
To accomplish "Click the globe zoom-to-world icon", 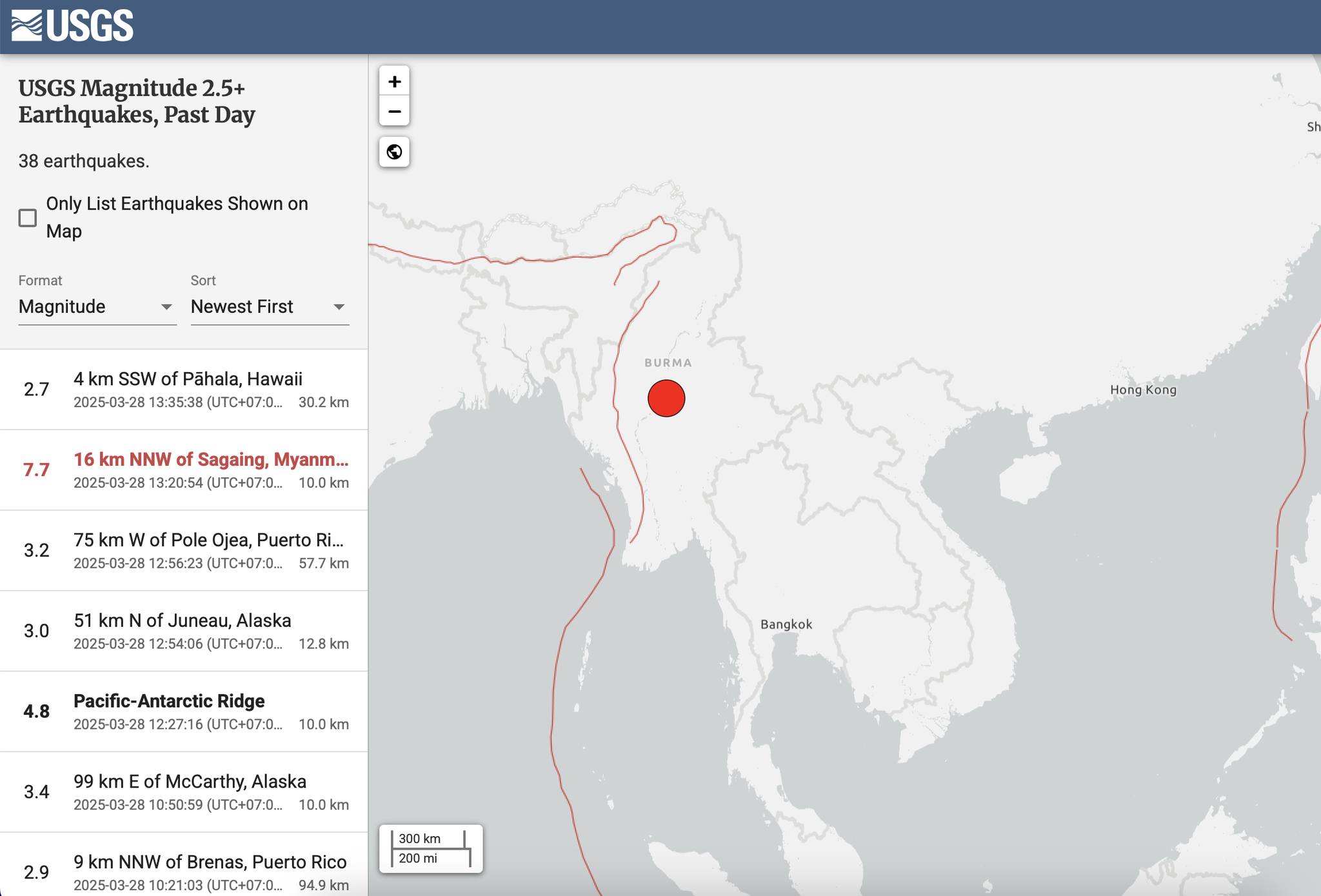I will (x=394, y=152).
